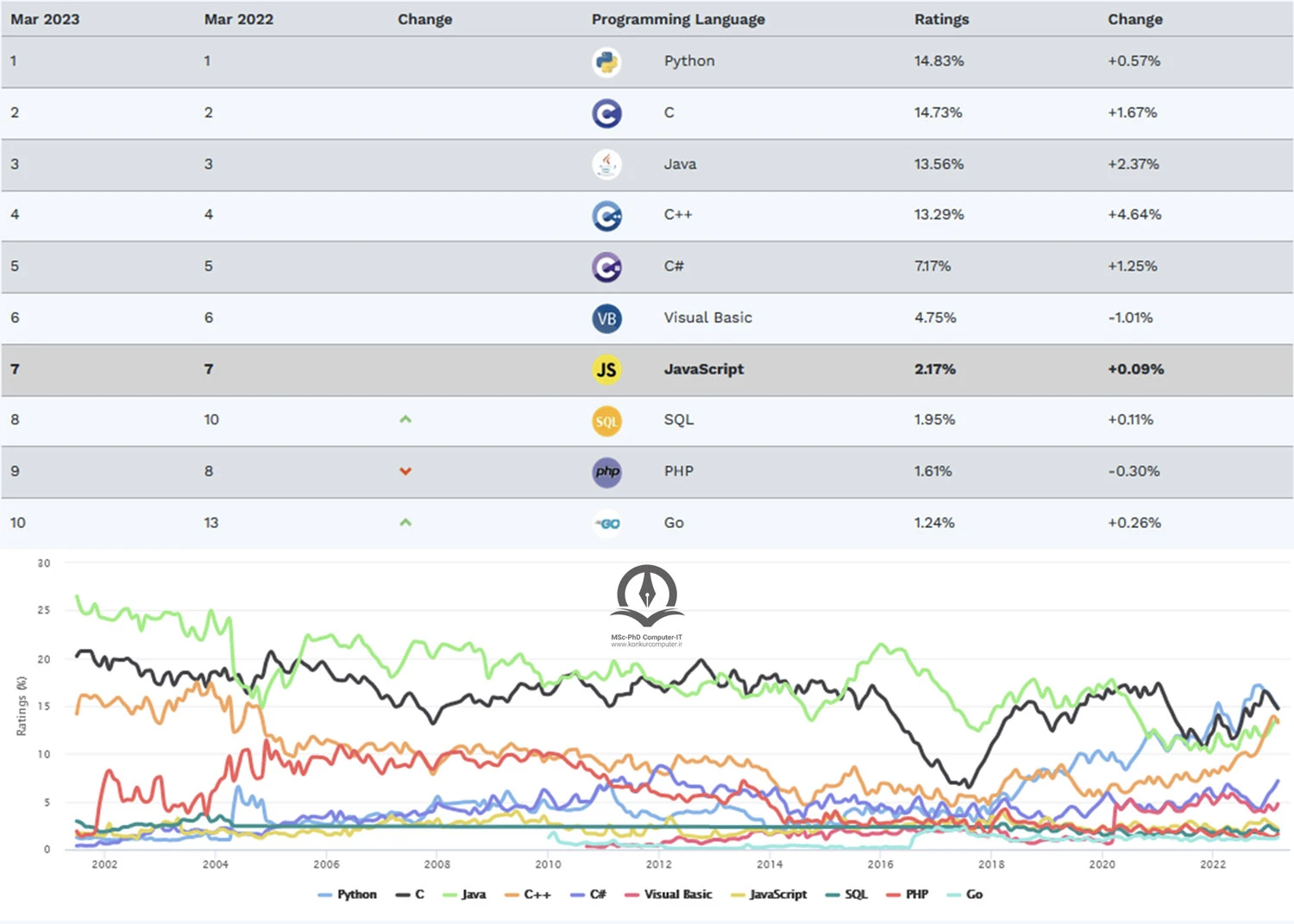Click the Visual Basic VB icon
This screenshot has height=924, width=1294.
pos(606,318)
